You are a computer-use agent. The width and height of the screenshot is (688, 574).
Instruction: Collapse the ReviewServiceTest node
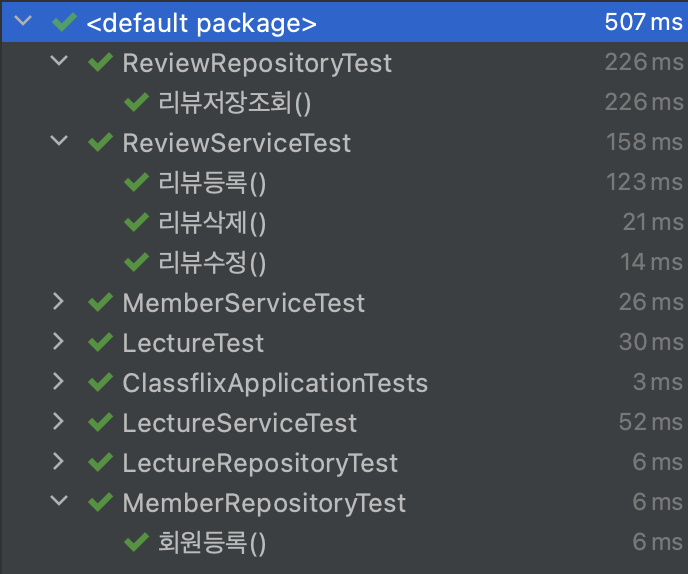point(59,140)
